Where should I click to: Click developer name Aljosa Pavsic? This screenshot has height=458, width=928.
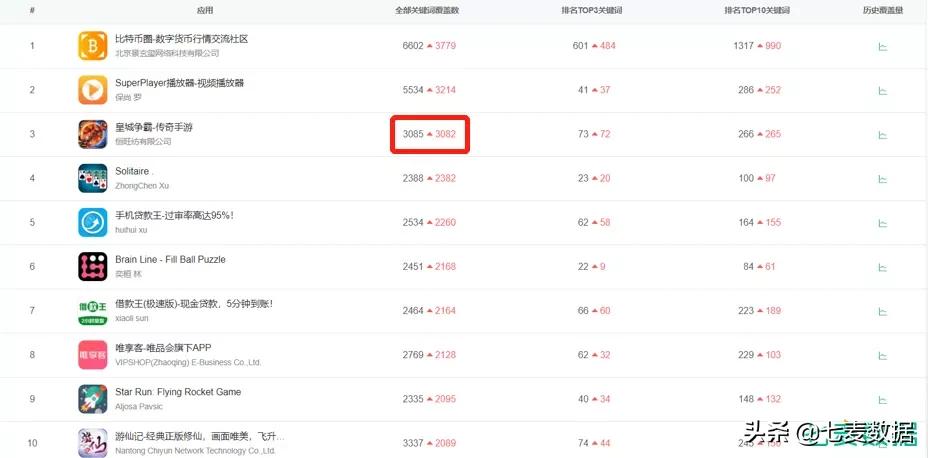pyautogui.click(x=139, y=407)
